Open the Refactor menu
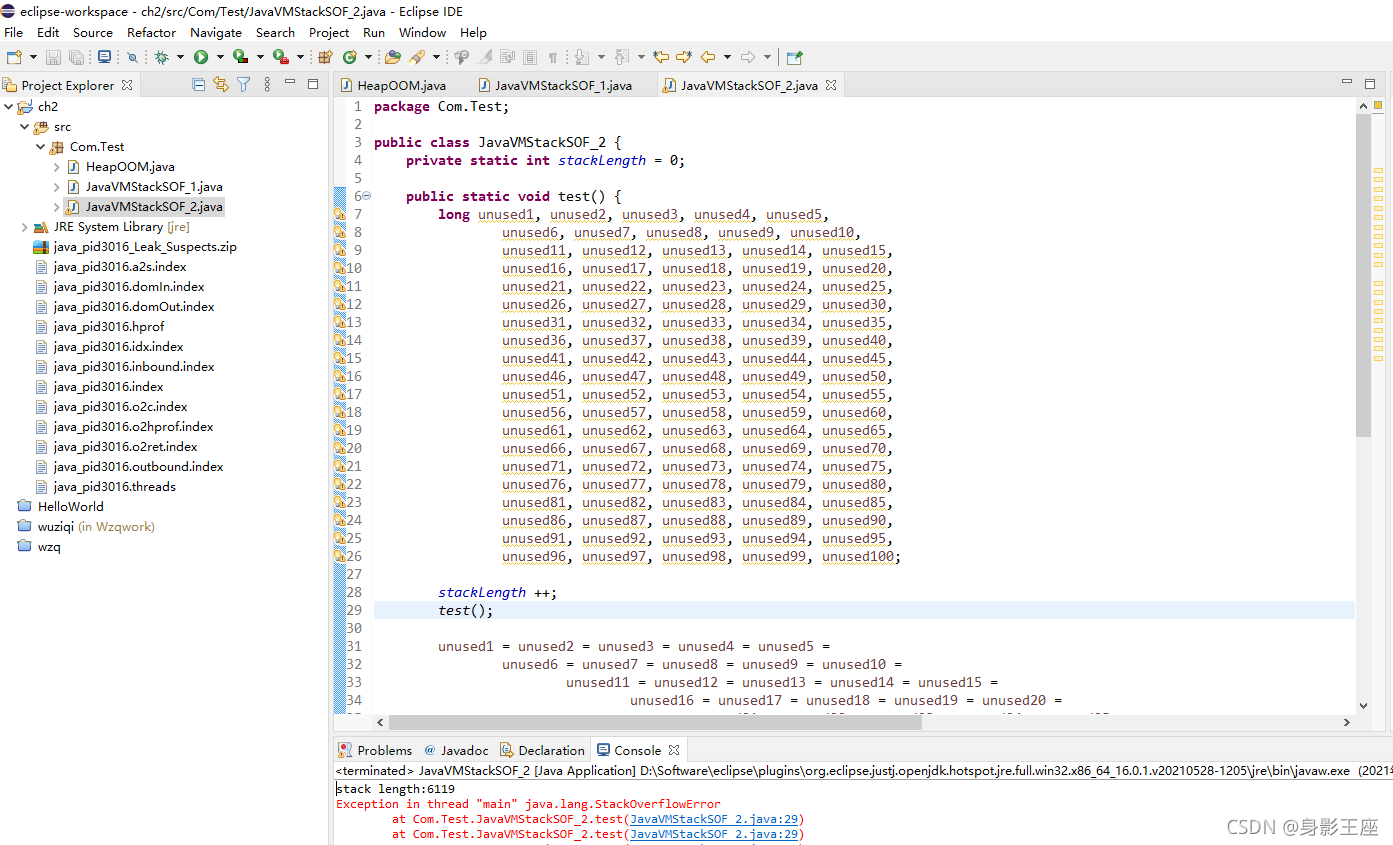1393x845 pixels. coord(152,32)
